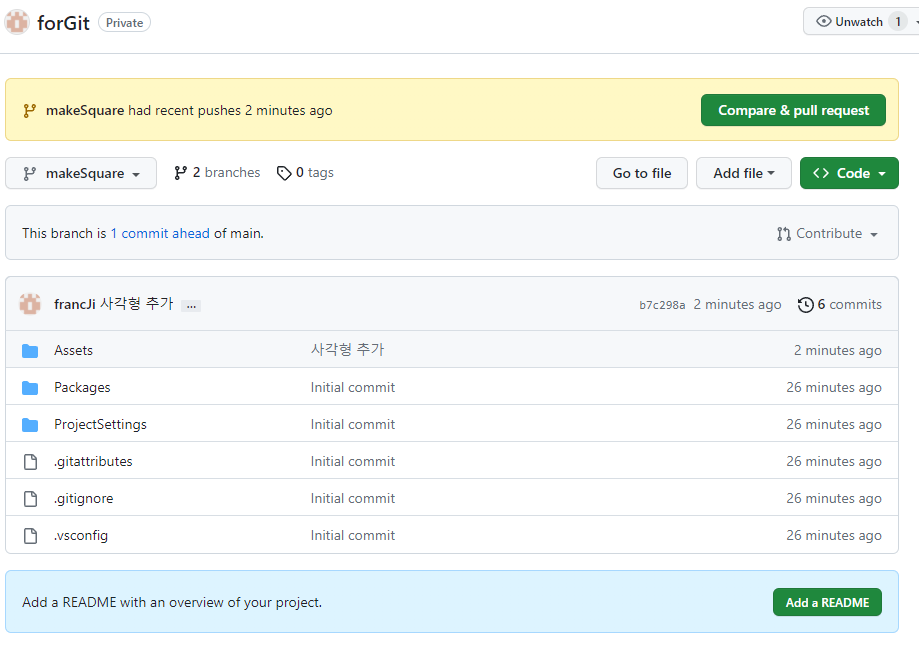The height and width of the screenshot is (651, 919).
Task: Click the Assets folder icon
Action: pyautogui.click(x=30, y=350)
